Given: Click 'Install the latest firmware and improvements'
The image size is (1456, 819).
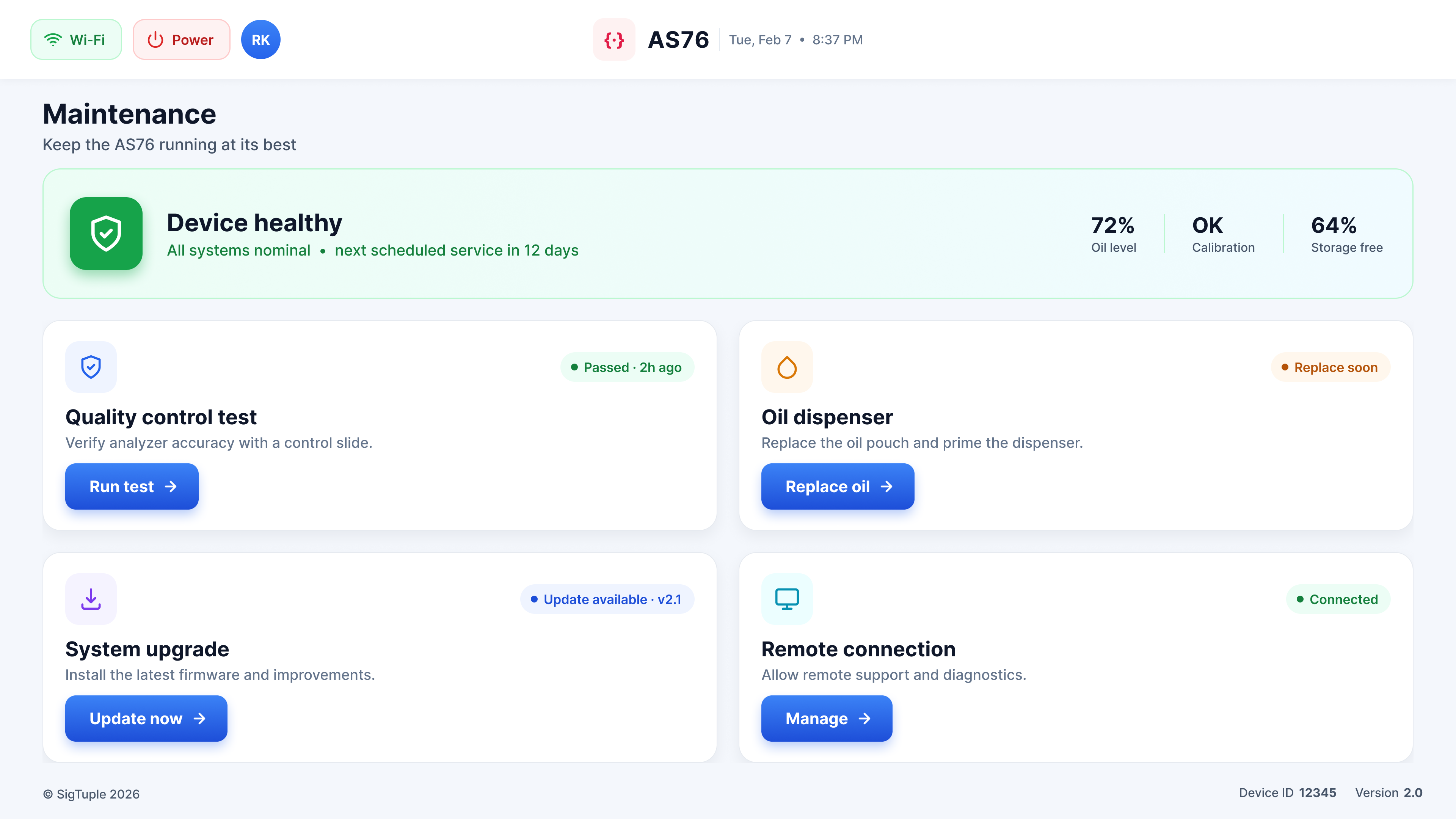Looking at the screenshot, I should pos(220,675).
